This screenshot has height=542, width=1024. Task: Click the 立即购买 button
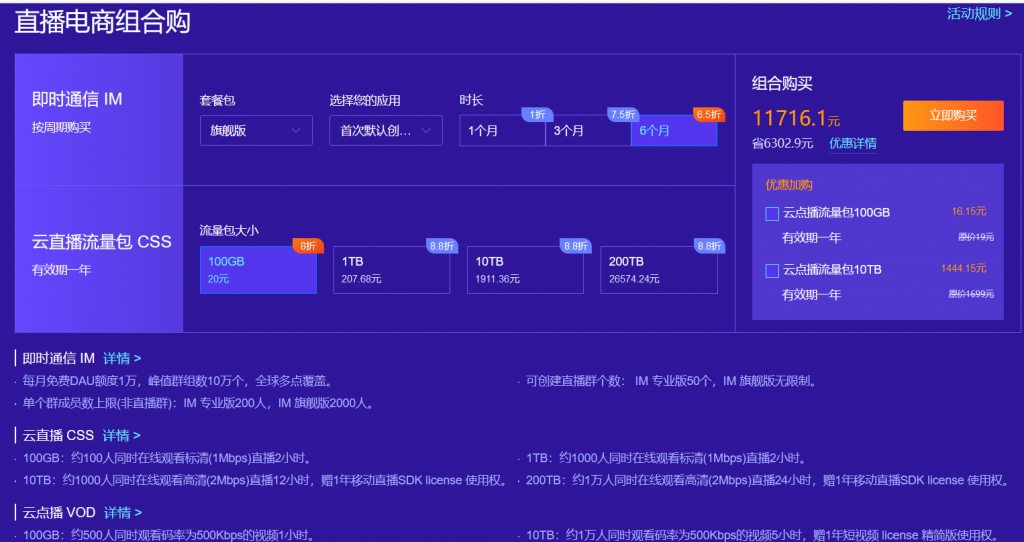[x=953, y=116]
